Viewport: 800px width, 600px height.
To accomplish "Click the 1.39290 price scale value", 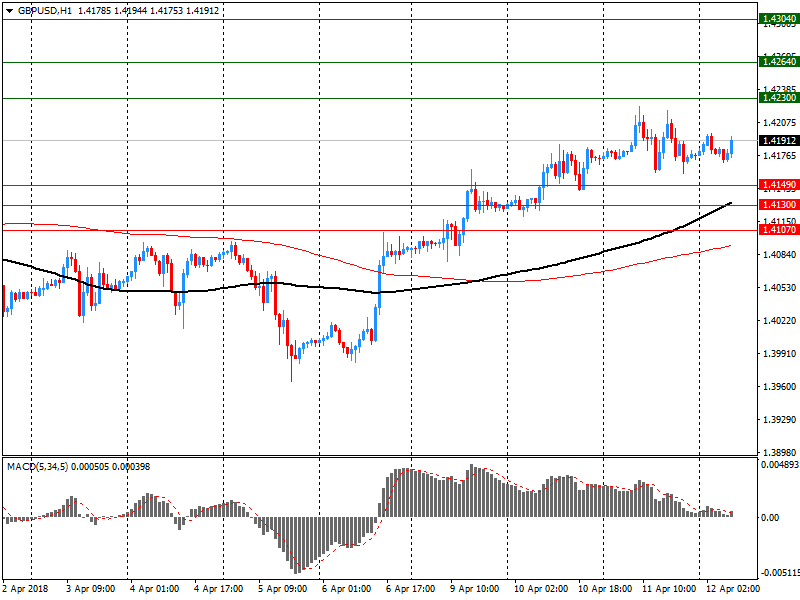I will [779, 419].
